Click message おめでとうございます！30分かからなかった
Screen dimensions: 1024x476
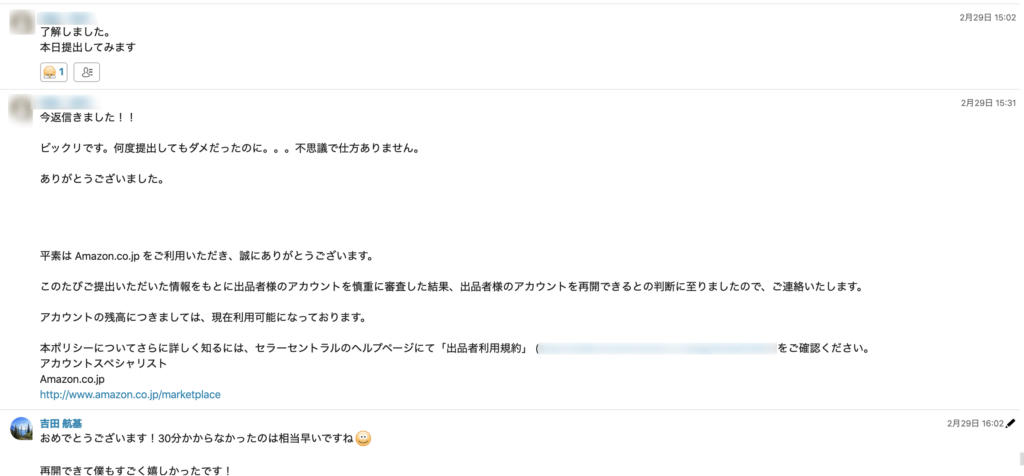point(197,439)
